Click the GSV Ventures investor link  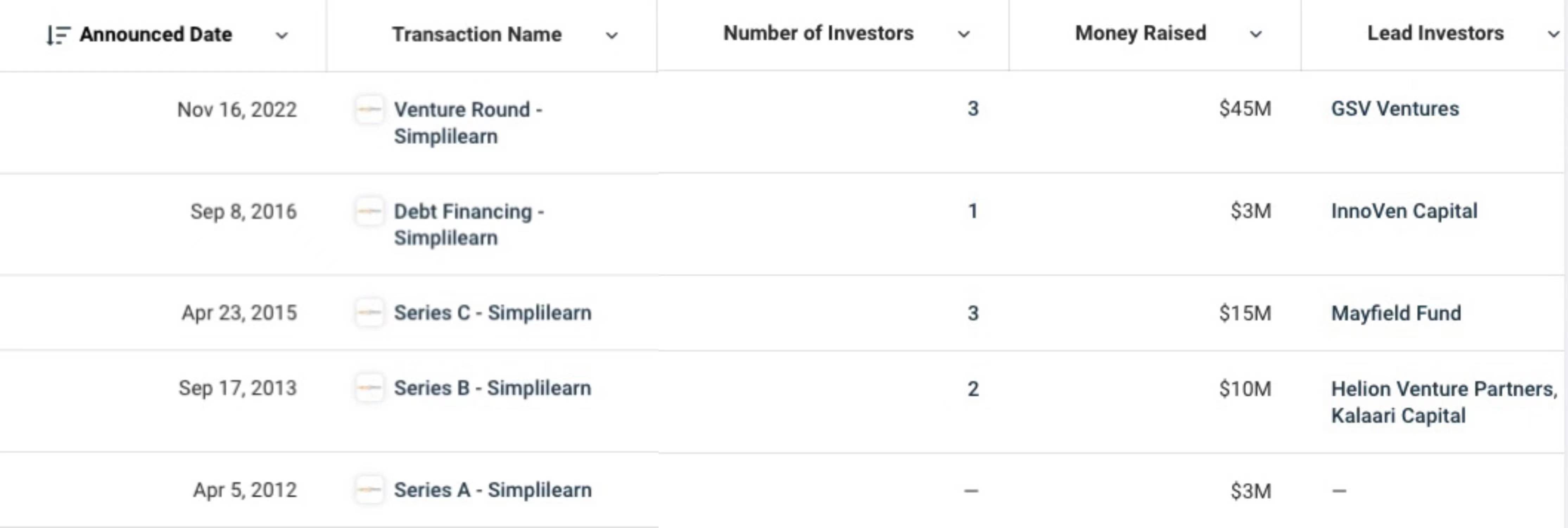(x=1395, y=108)
